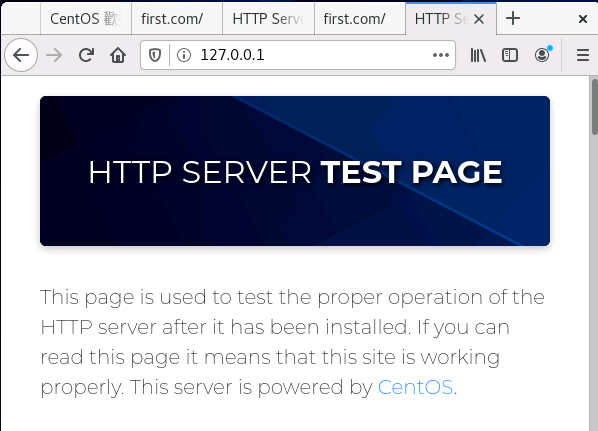598x431 pixels.
Task: Switch to the first first.com/ tab
Action: tap(177, 19)
